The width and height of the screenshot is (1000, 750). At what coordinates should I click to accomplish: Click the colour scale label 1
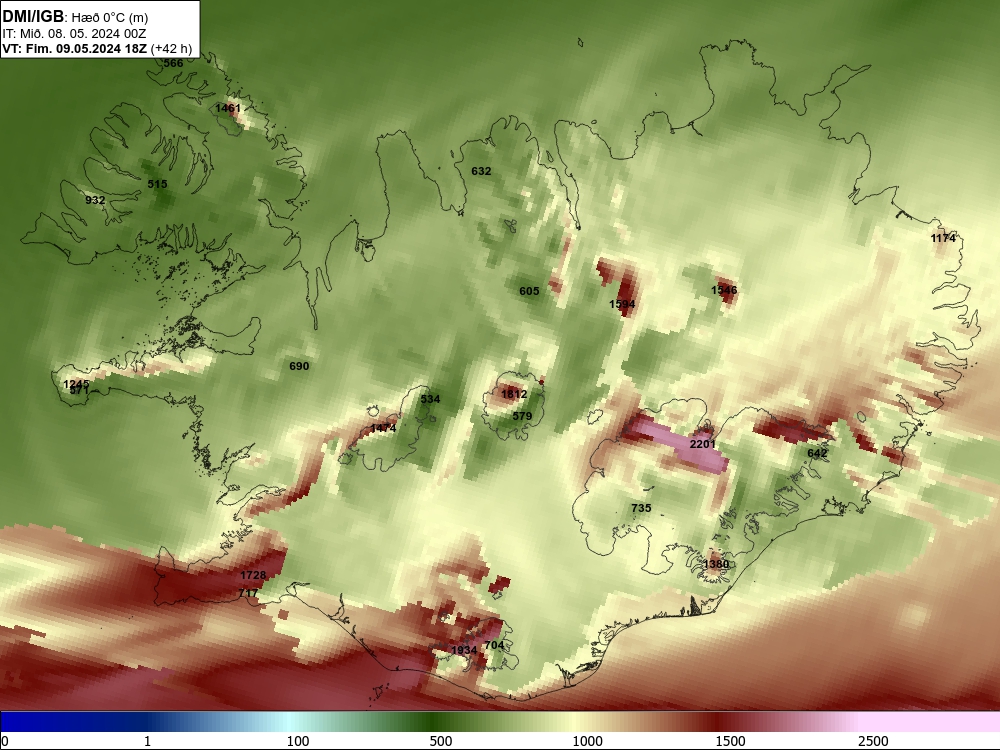pyautogui.click(x=147, y=741)
